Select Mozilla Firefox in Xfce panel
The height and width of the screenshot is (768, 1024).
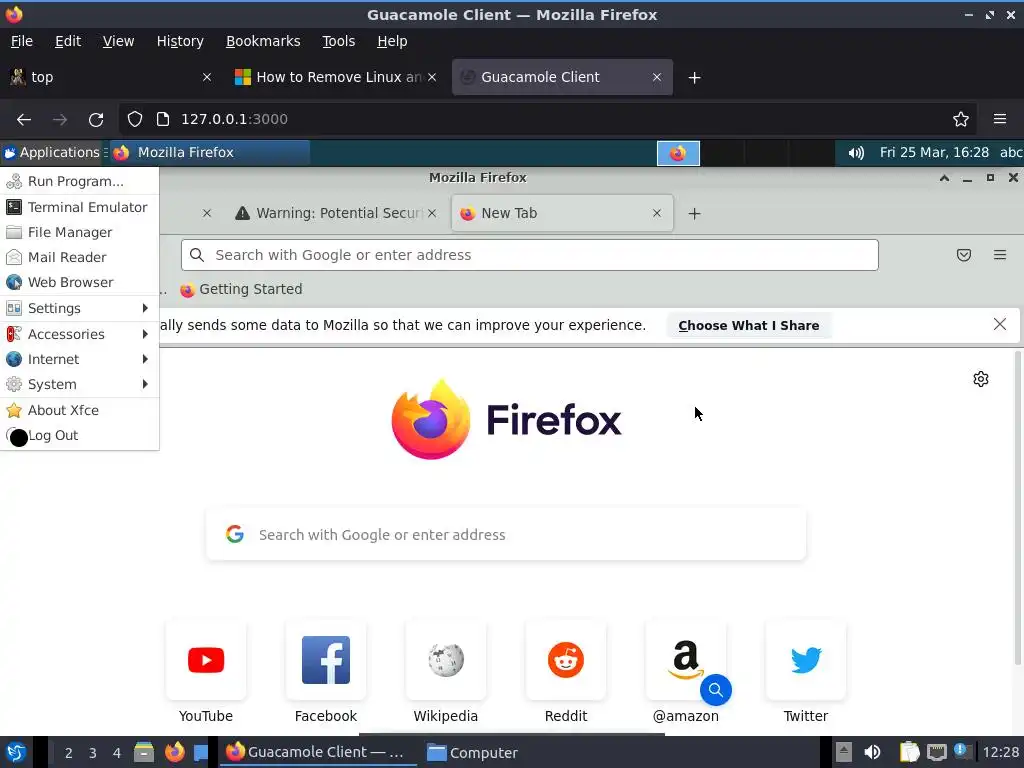(209, 152)
